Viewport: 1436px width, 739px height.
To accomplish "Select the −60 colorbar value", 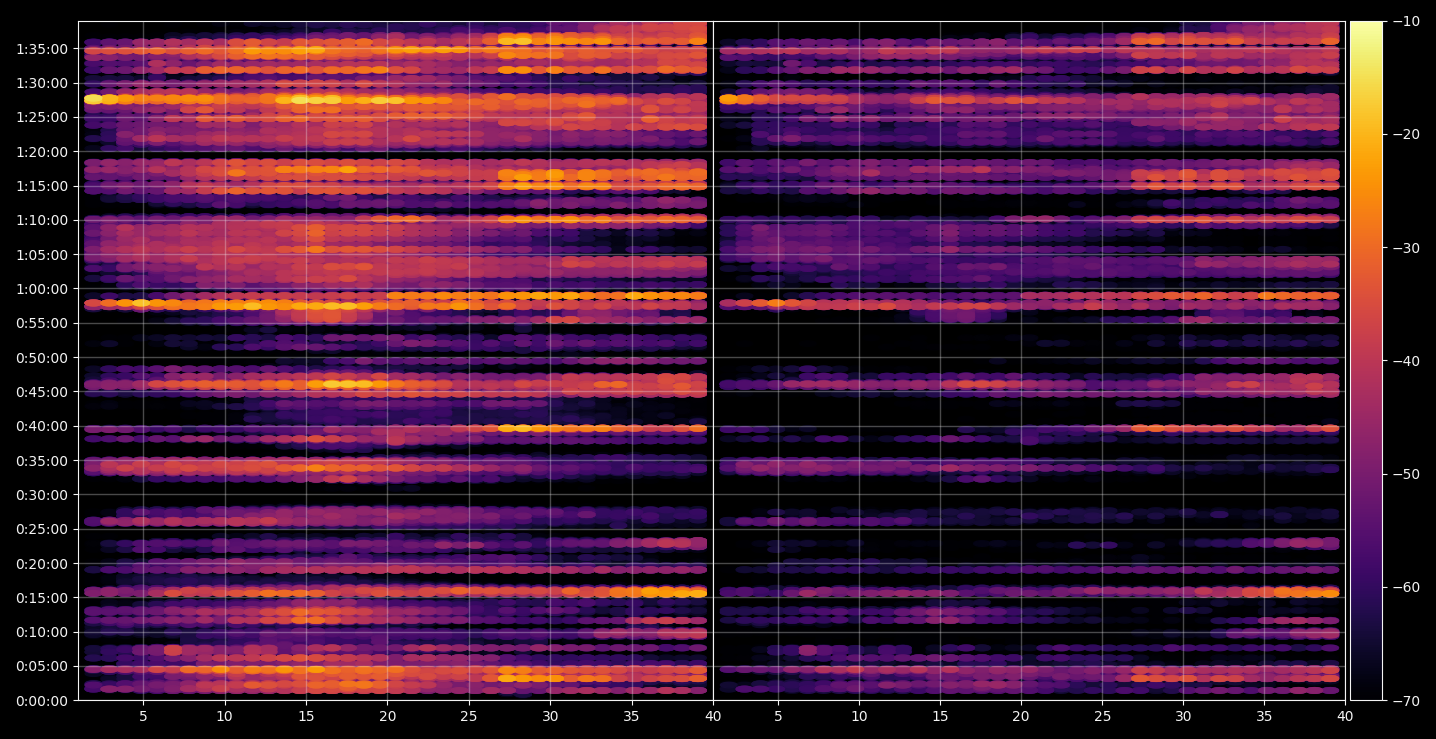I will pos(1405,587).
